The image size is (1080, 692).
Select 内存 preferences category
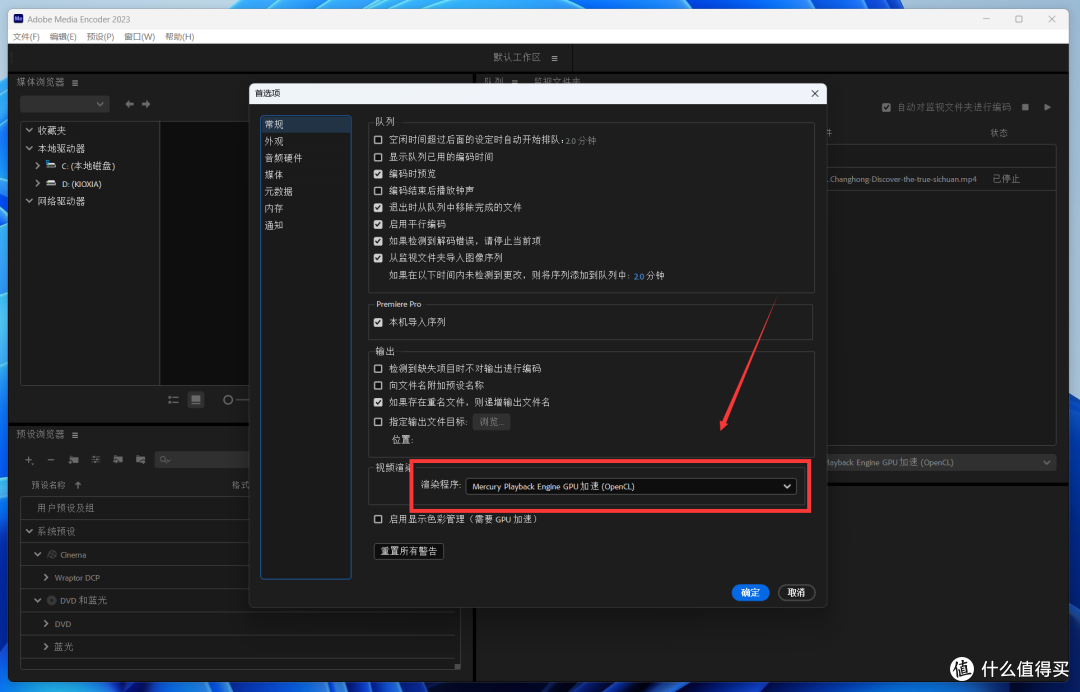274,208
